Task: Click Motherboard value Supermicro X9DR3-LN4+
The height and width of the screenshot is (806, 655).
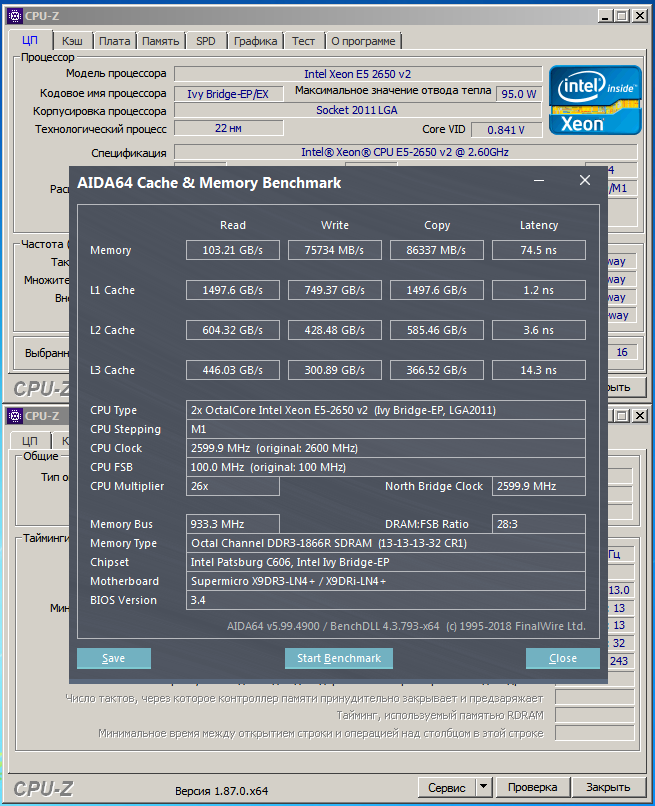Action: tap(386, 581)
